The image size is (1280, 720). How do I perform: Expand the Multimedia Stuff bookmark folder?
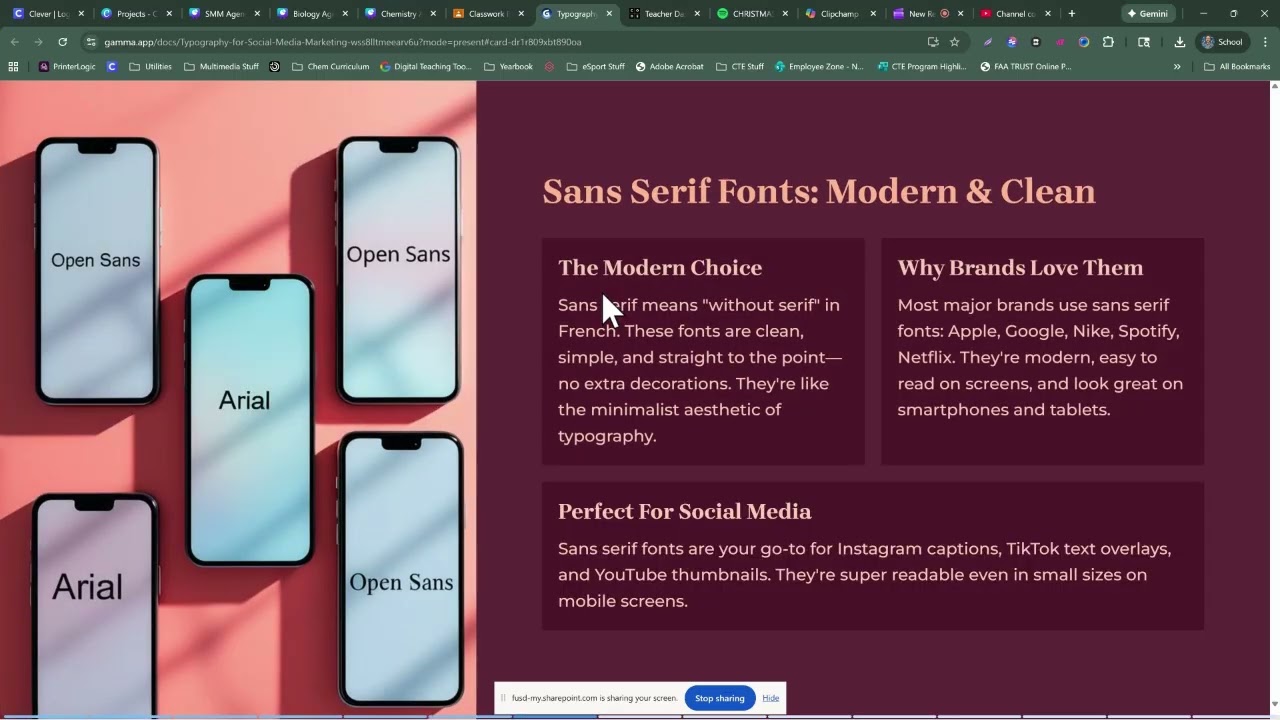pos(221,66)
